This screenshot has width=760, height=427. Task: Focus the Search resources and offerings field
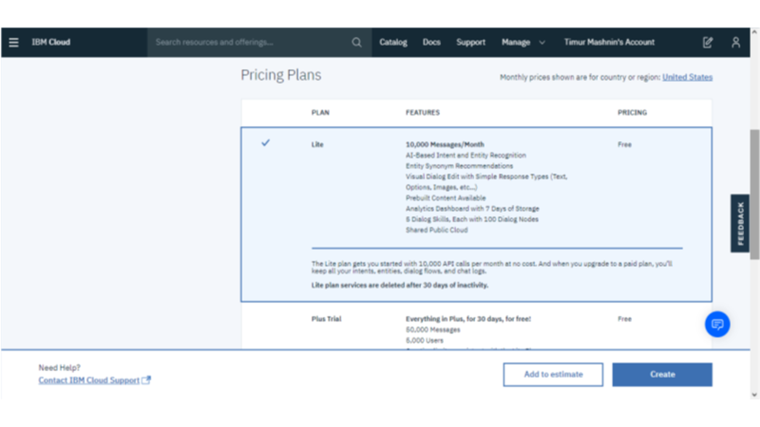[x=250, y=43]
